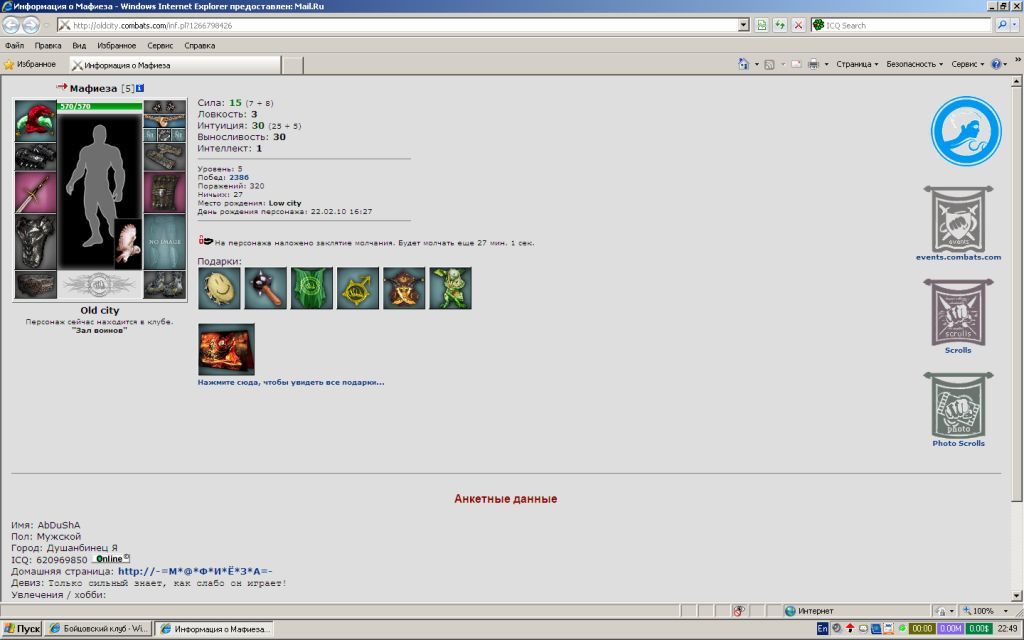Screen dimensions: 1024x640
Task: Open the spiked mace gift
Action: (265, 288)
